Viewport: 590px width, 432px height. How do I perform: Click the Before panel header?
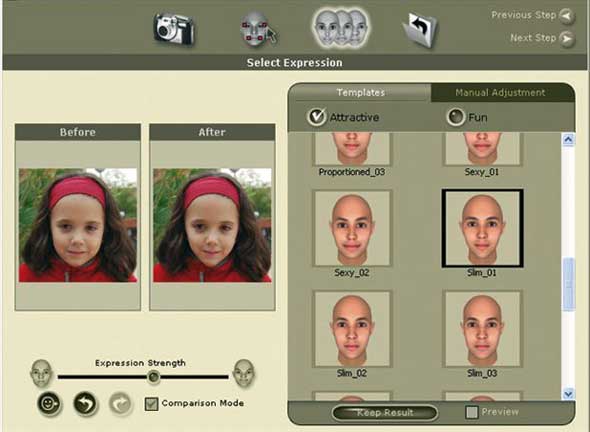click(78, 132)
